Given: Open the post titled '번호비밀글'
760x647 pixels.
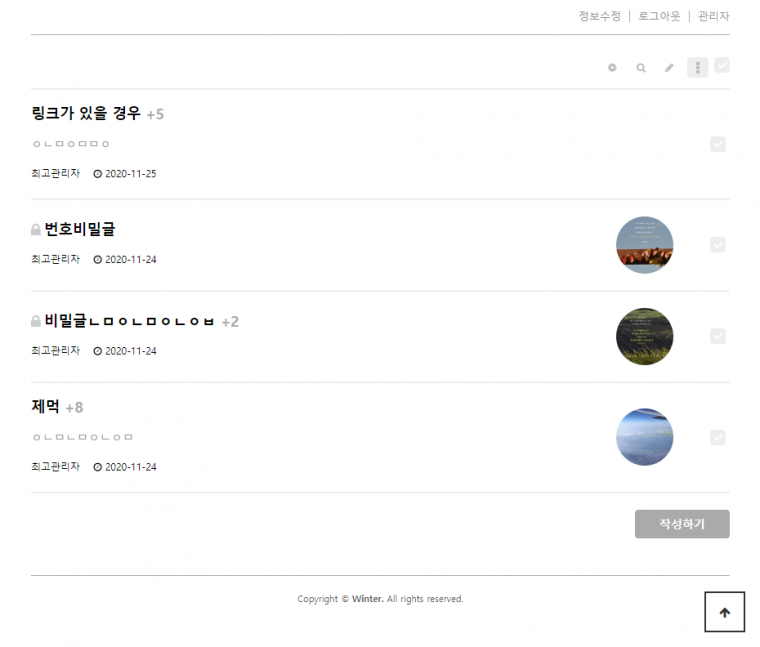Looking at the screenshot, I should (80, 229).
